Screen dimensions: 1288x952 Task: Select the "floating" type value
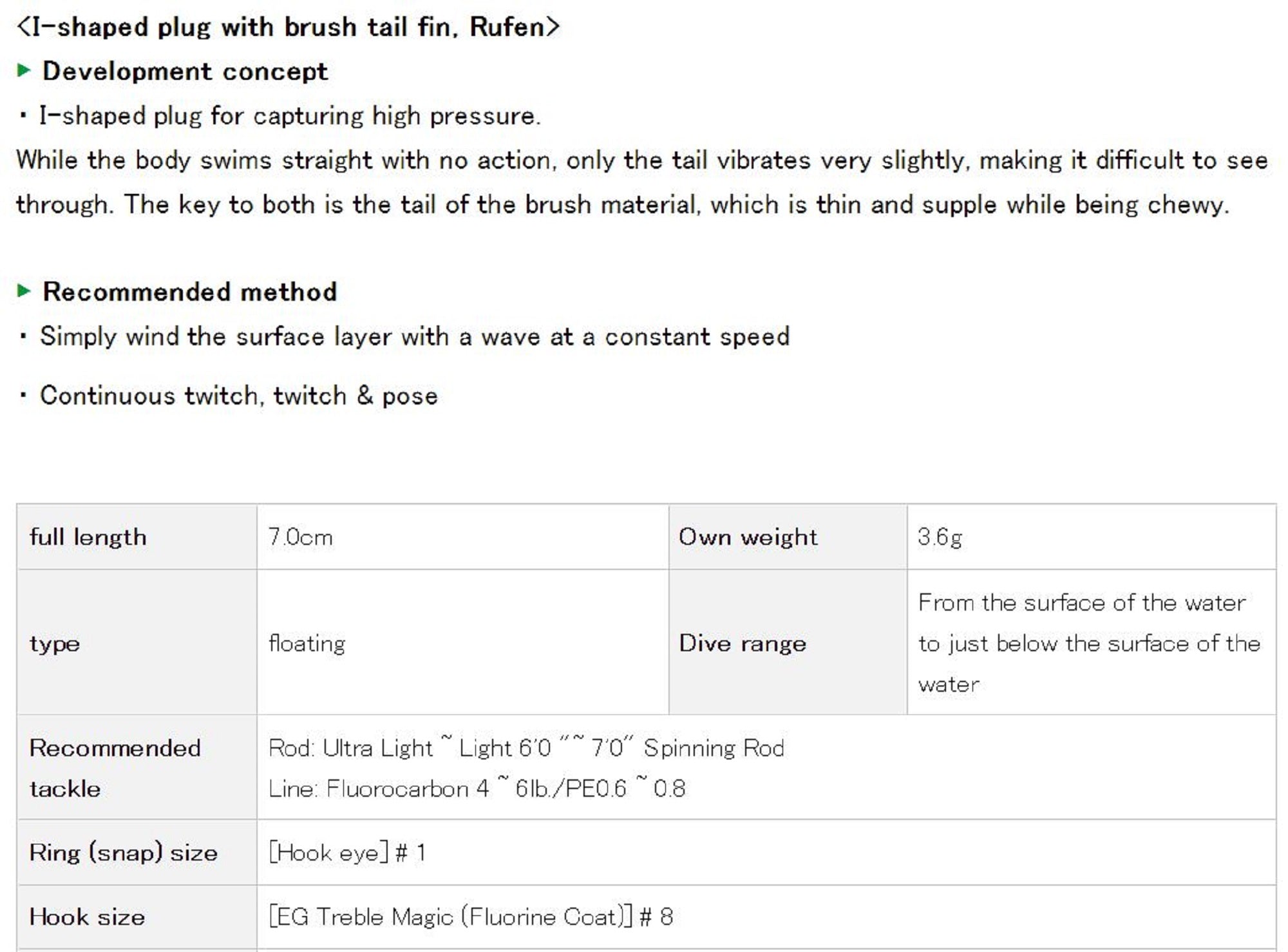coord(307,643)
